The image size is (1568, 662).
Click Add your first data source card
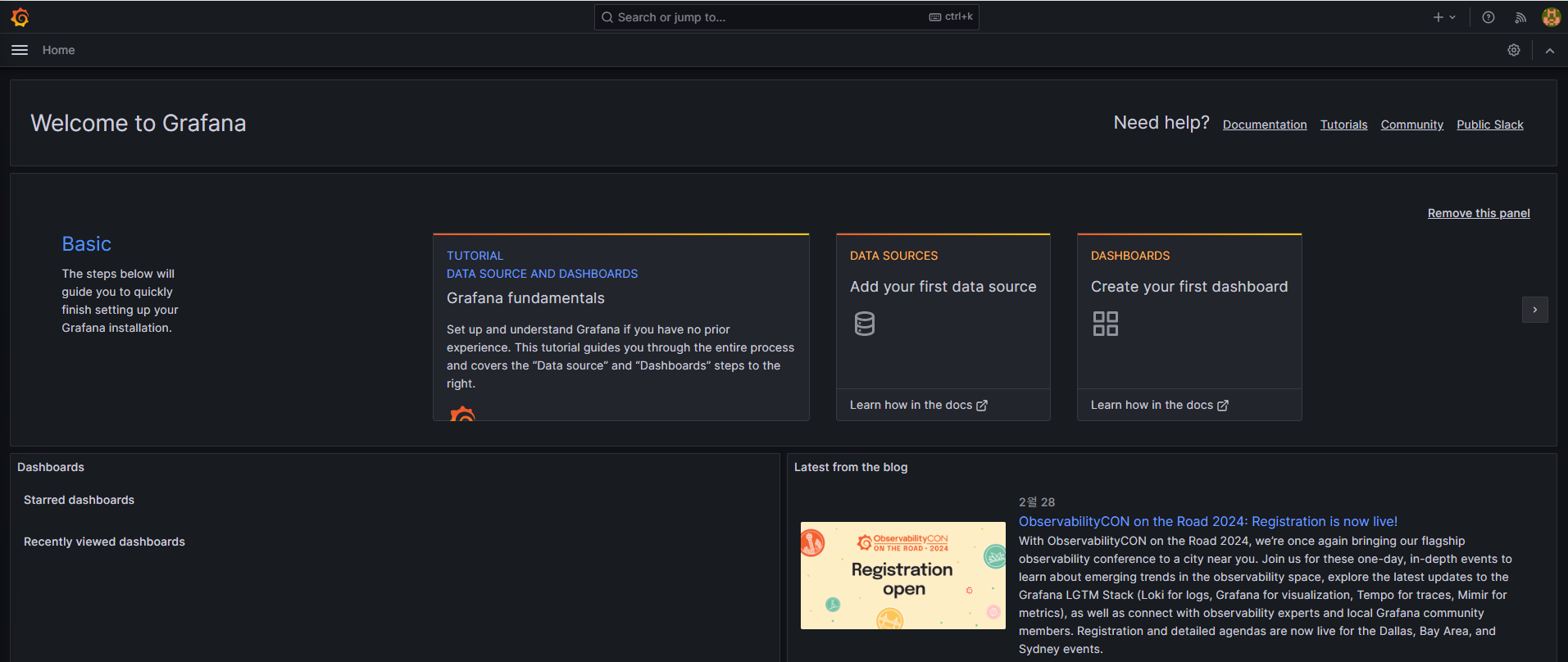[943, 327]
